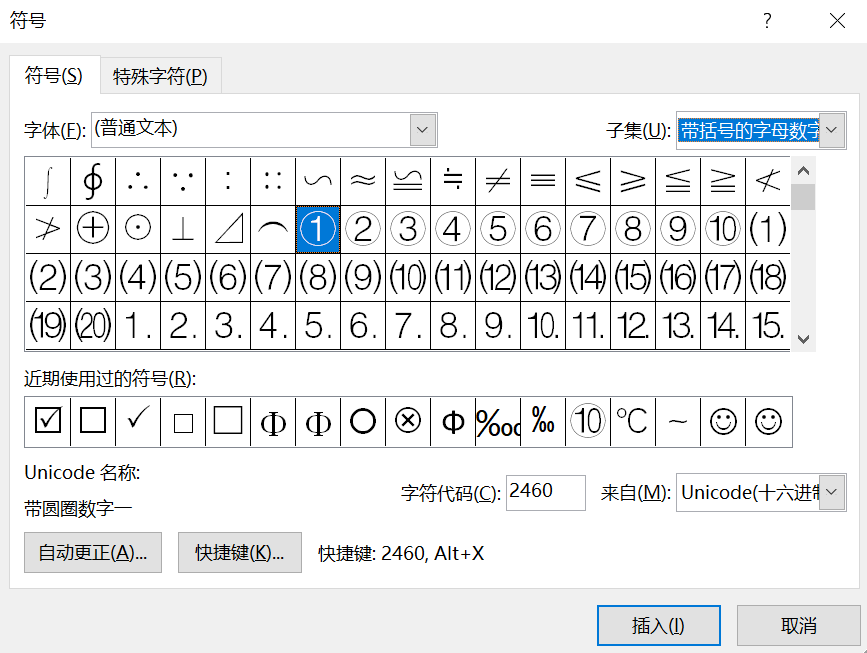Click the check mark recent symbol
Screen dimensions: 867x653
(138, 422)
